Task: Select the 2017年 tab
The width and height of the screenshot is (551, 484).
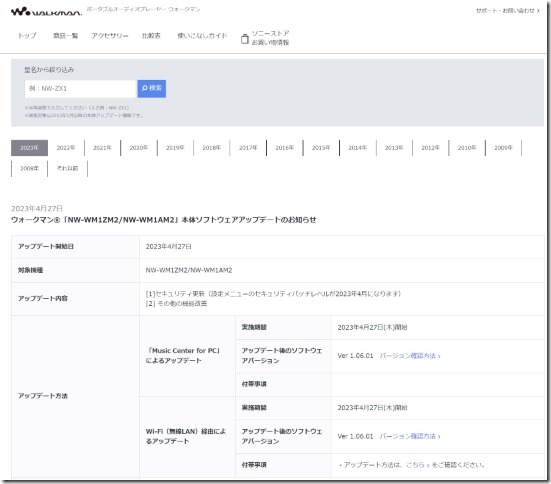Action: tap(248, 148)
